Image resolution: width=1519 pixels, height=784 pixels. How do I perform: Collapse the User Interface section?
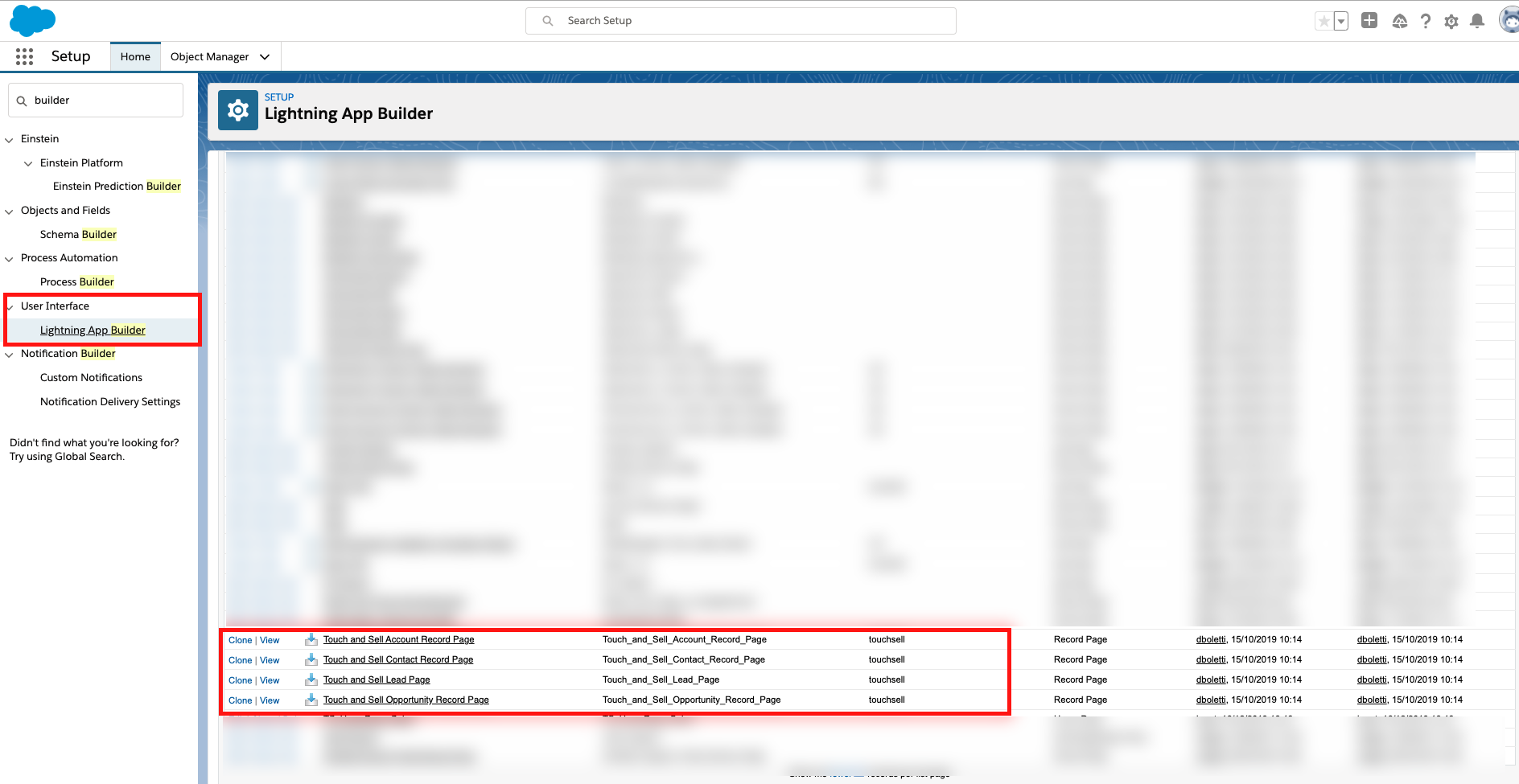coord(10,307)
